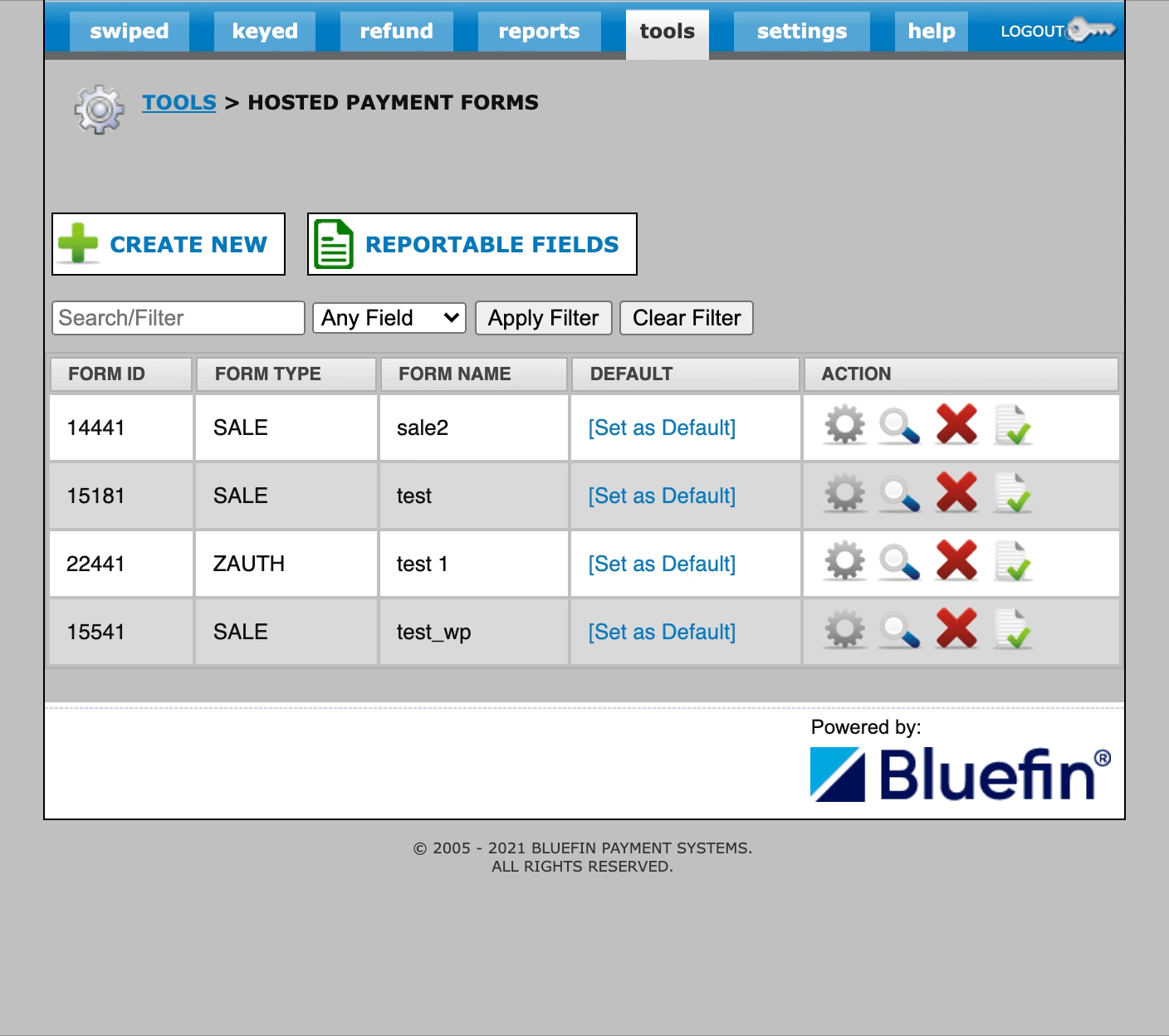Click the logout key icon

(x=1091, y=31)
